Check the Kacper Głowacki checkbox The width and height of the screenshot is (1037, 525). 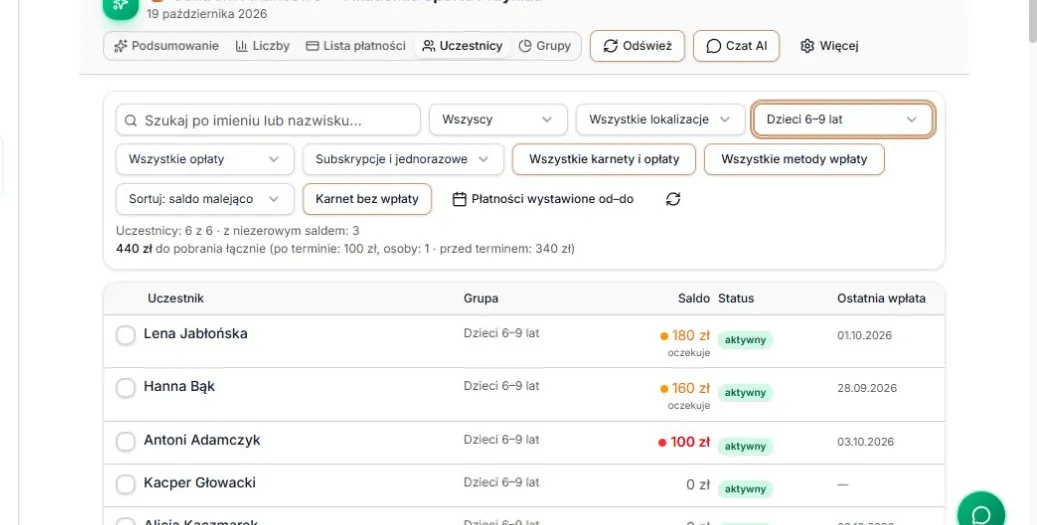(x=126, y=485)
